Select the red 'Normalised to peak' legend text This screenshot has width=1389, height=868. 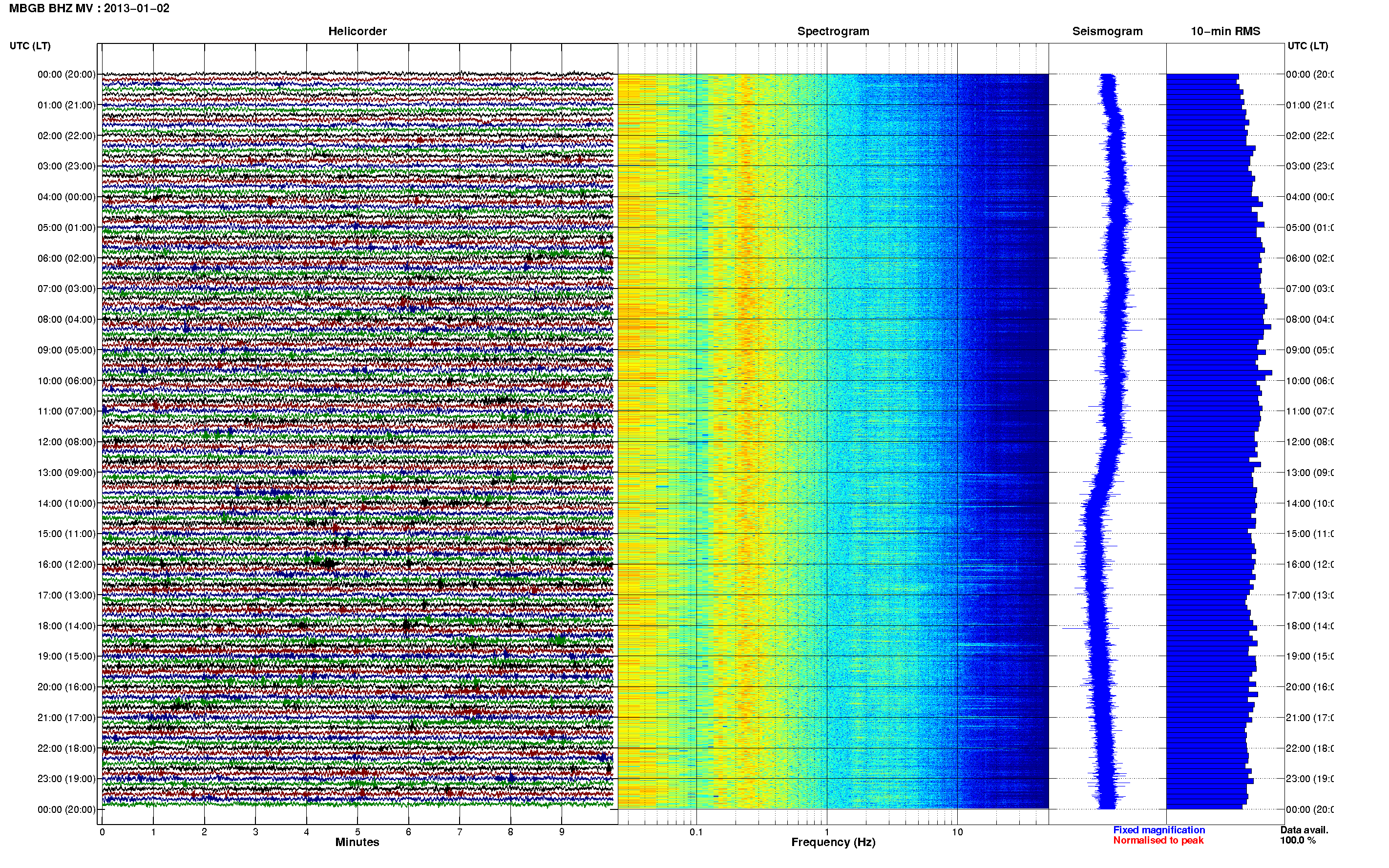click(1158, 841)
